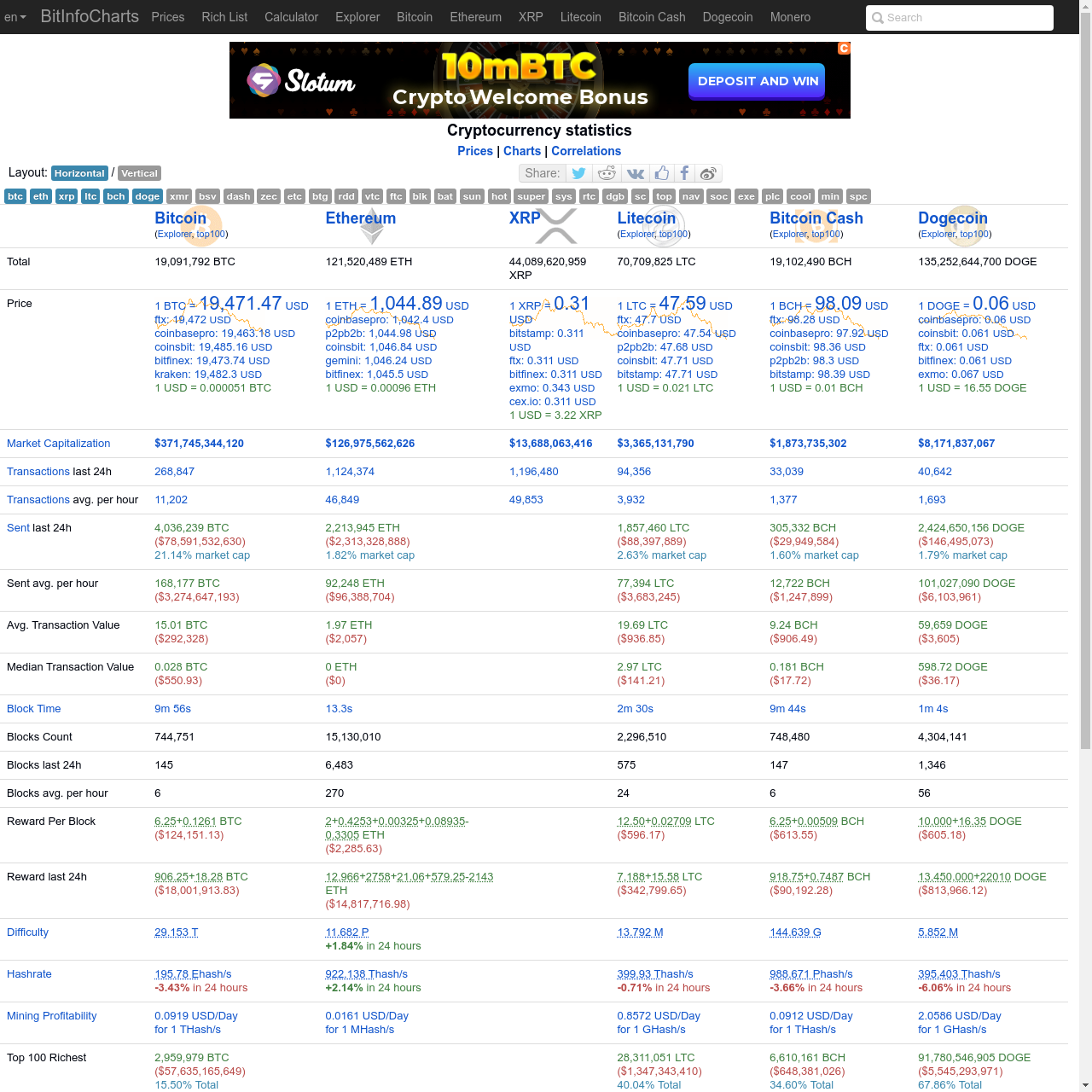Open the Difficulty row link

[27, 932]
